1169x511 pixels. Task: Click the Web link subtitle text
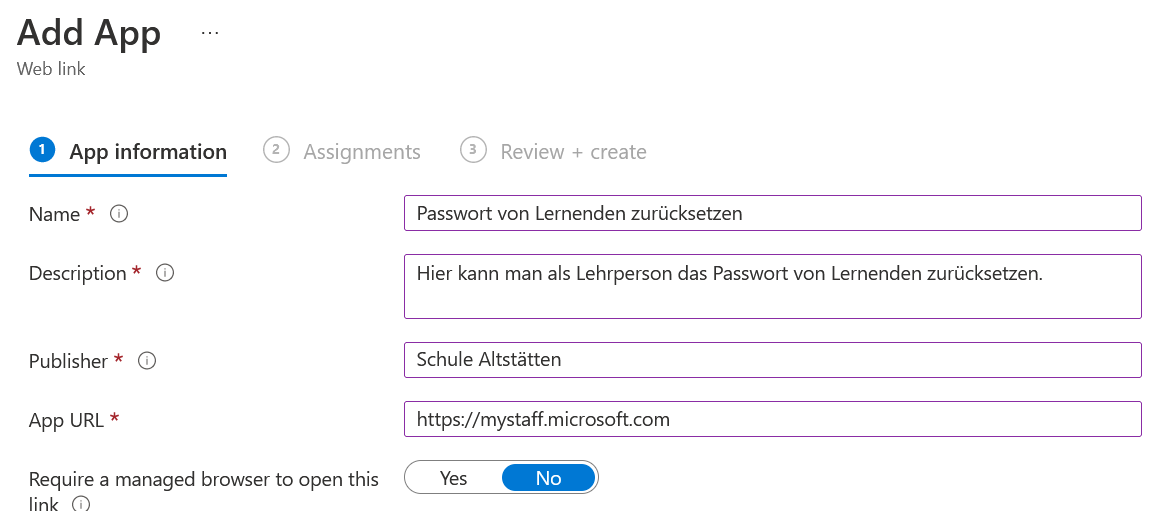pos(51,70)
